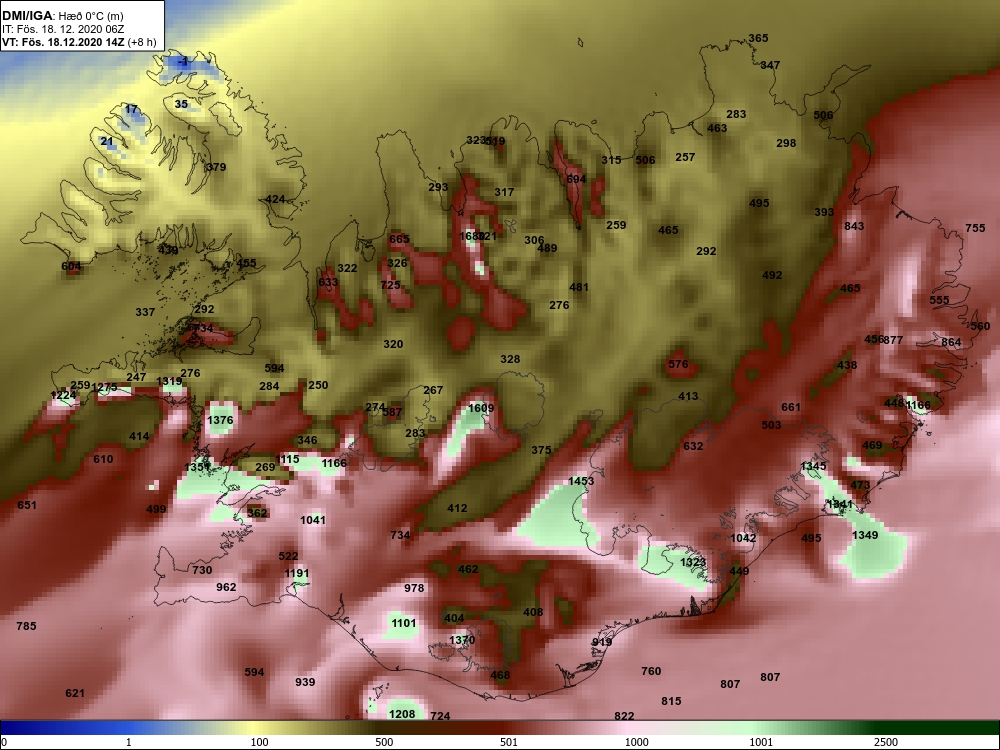Click the map value '730'

[202, 570]
